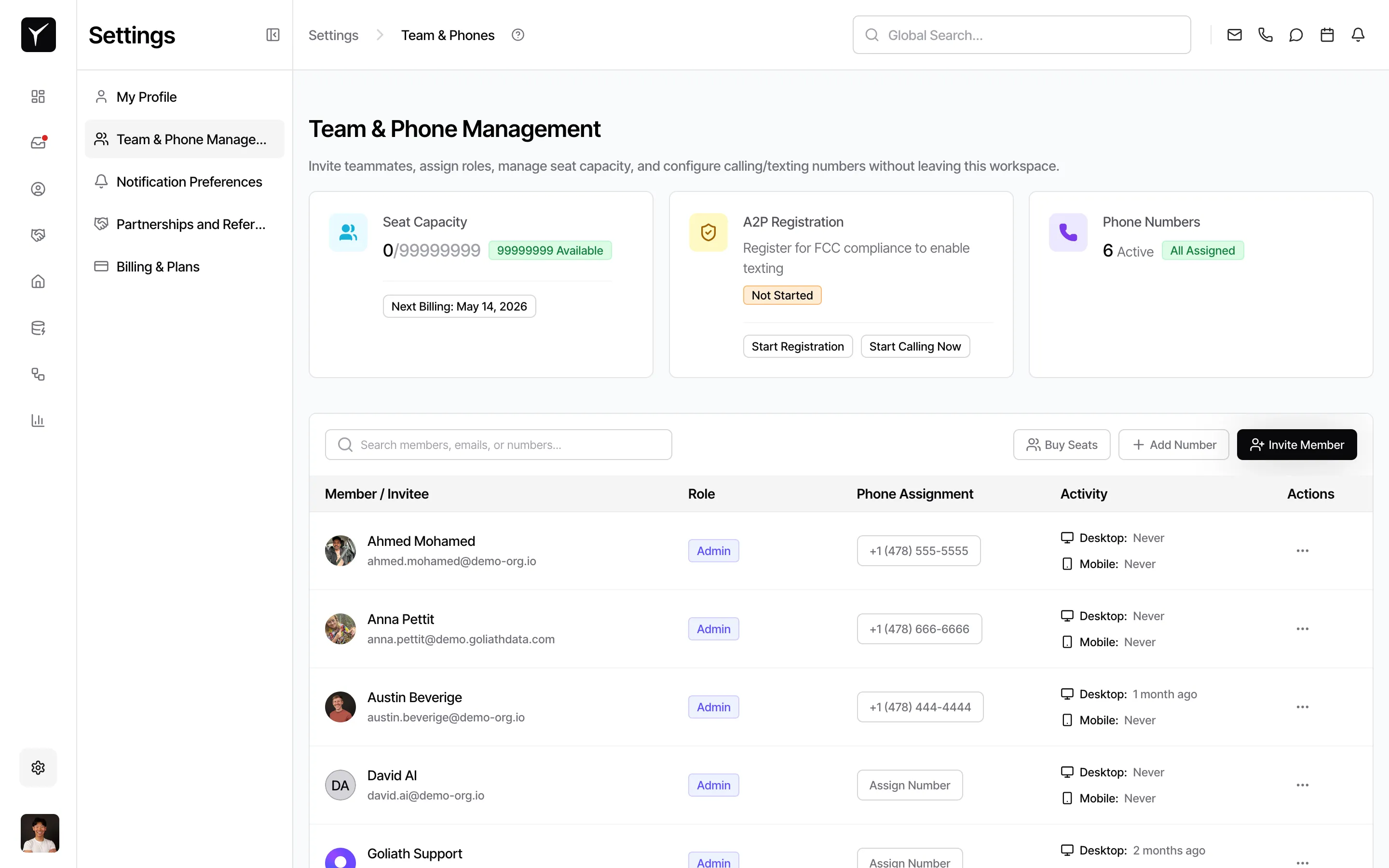Viewport: 1389px width, 868px height.
Task: Switch to Notification Preferences
Action: coord(189,181)
